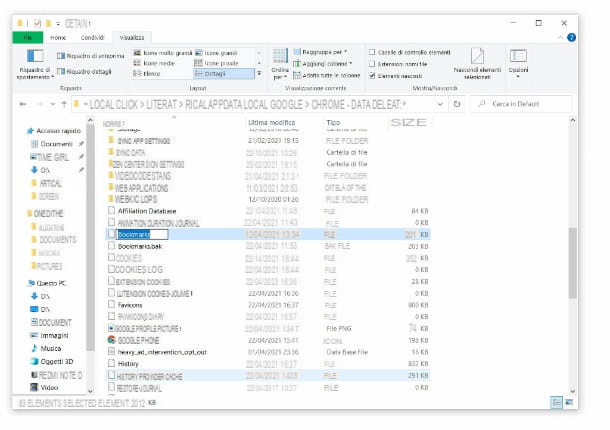Click Adatta tutte le colonne
Viewport: 610px width, 430px height.
point(327,75)
